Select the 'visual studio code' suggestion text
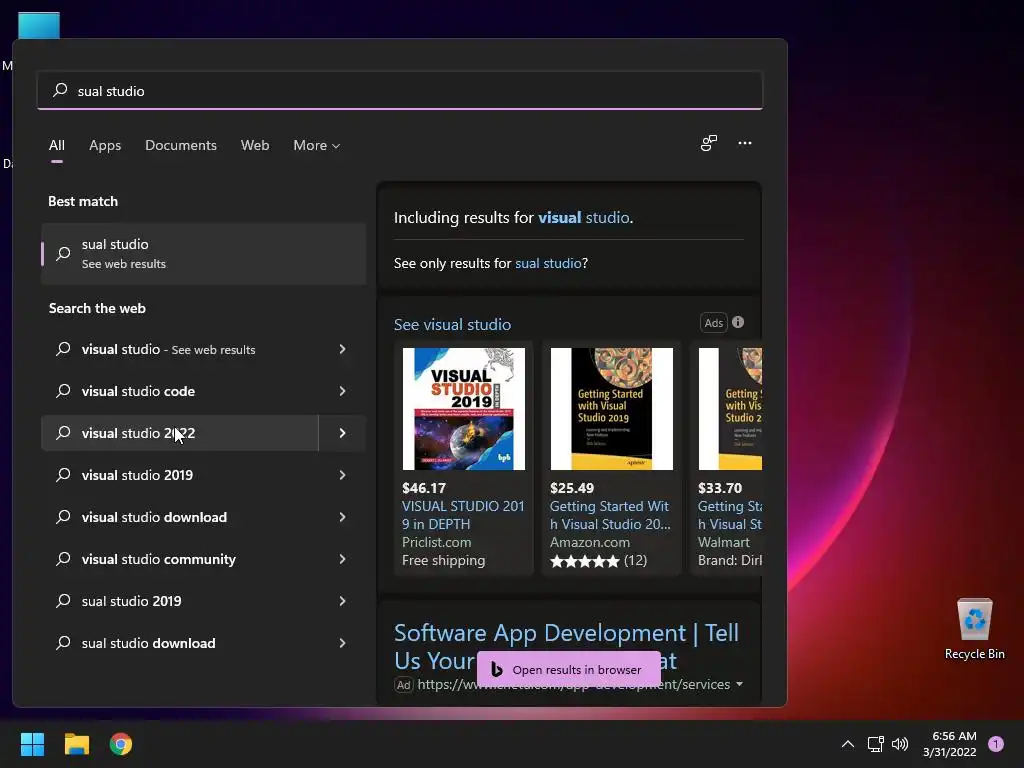1024x768 pixels. 138,391
